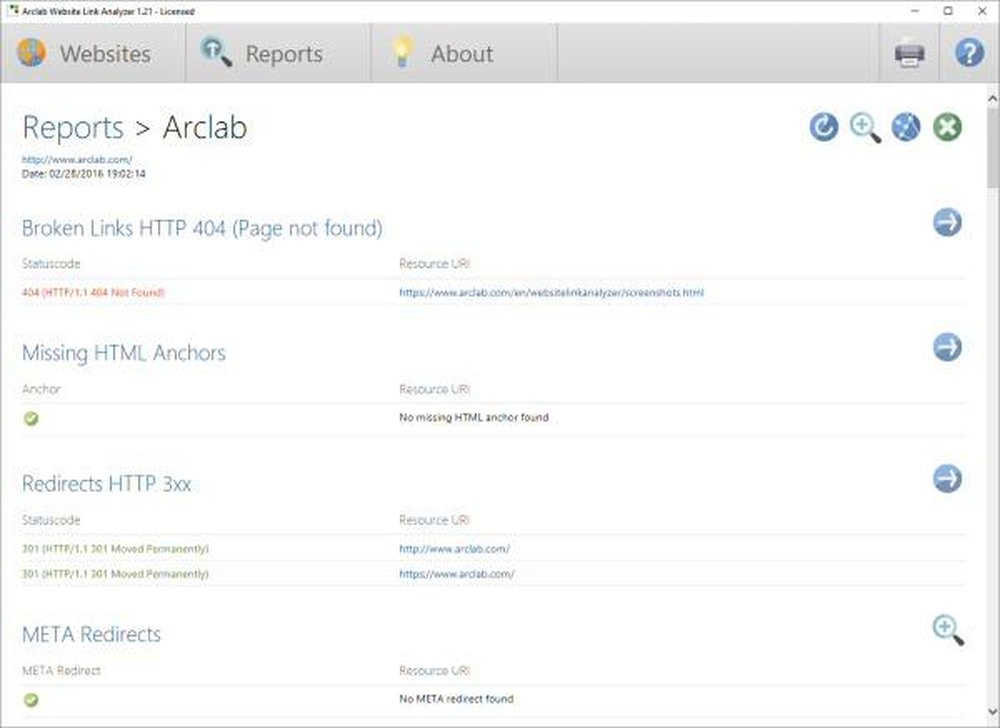
Task: Click the Missing HTML Anchors heading
Action: 124,353
